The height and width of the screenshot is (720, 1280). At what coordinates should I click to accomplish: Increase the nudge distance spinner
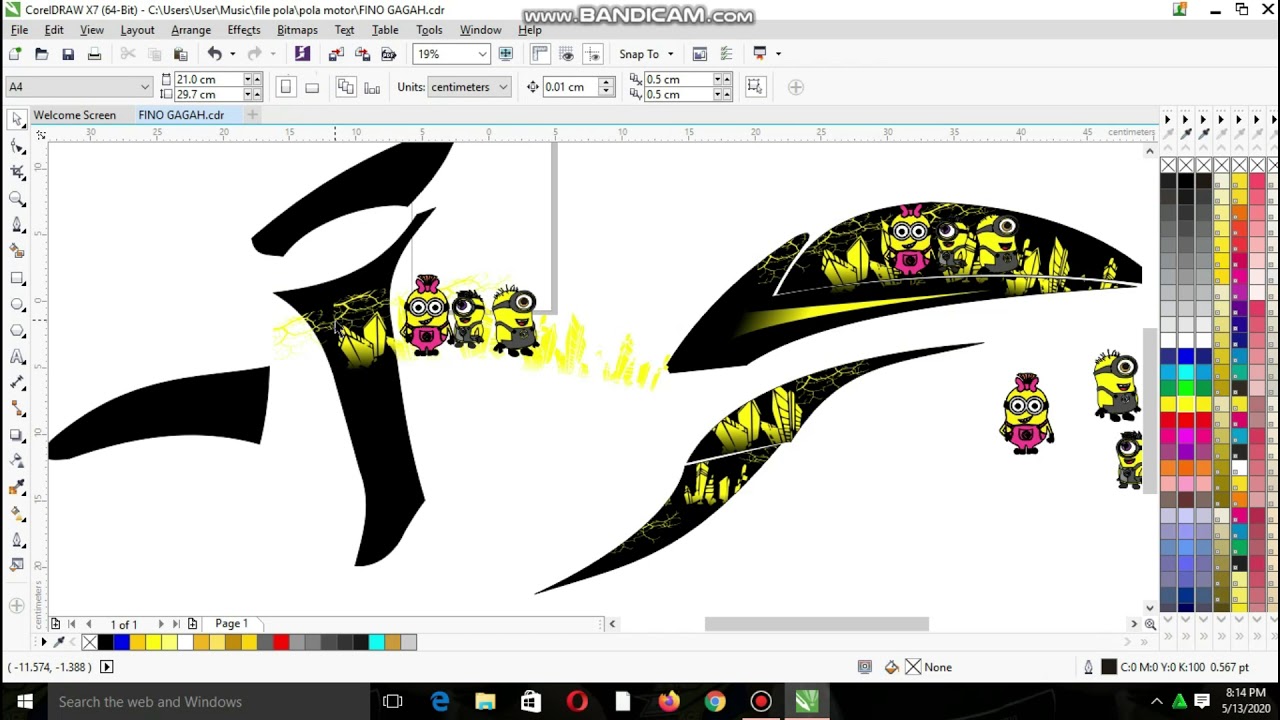(605, 82)
